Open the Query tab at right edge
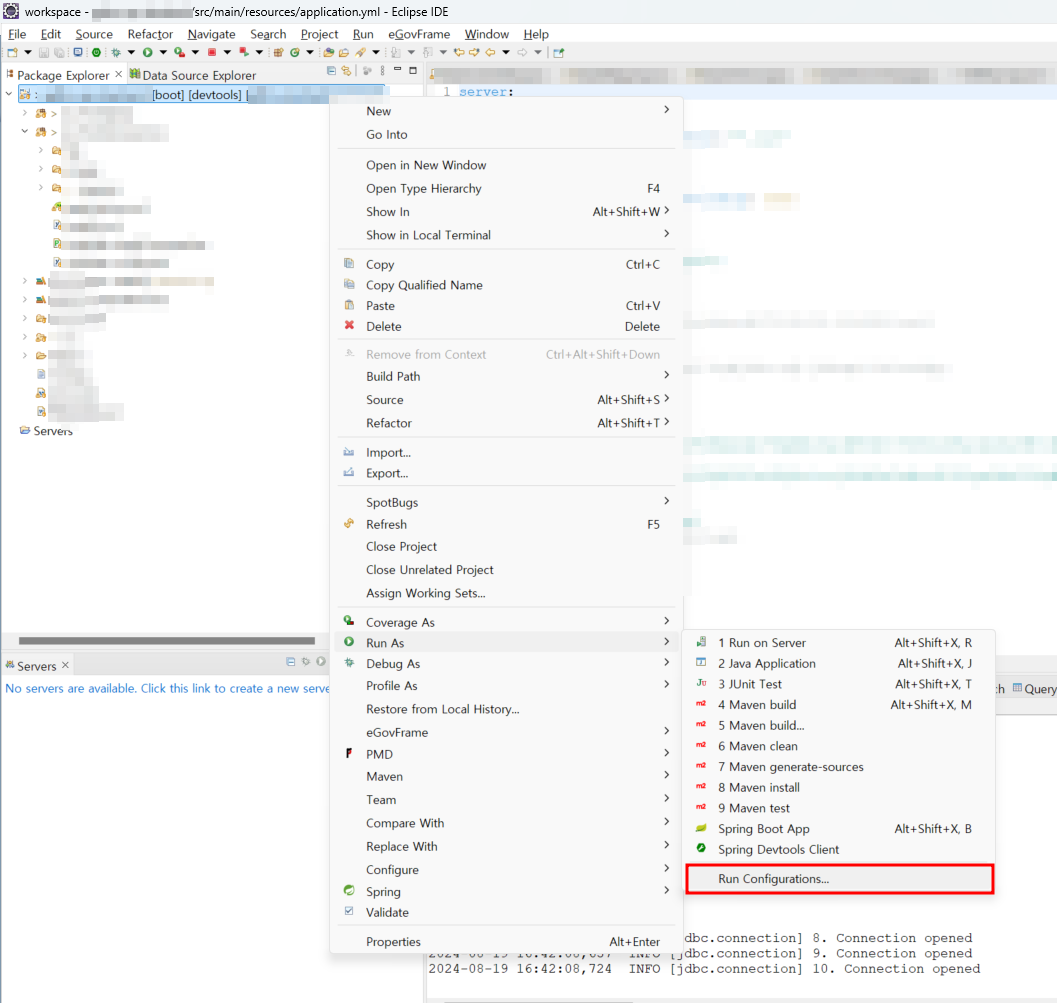The image size is (1057, 1003). tap(1034, 689)
